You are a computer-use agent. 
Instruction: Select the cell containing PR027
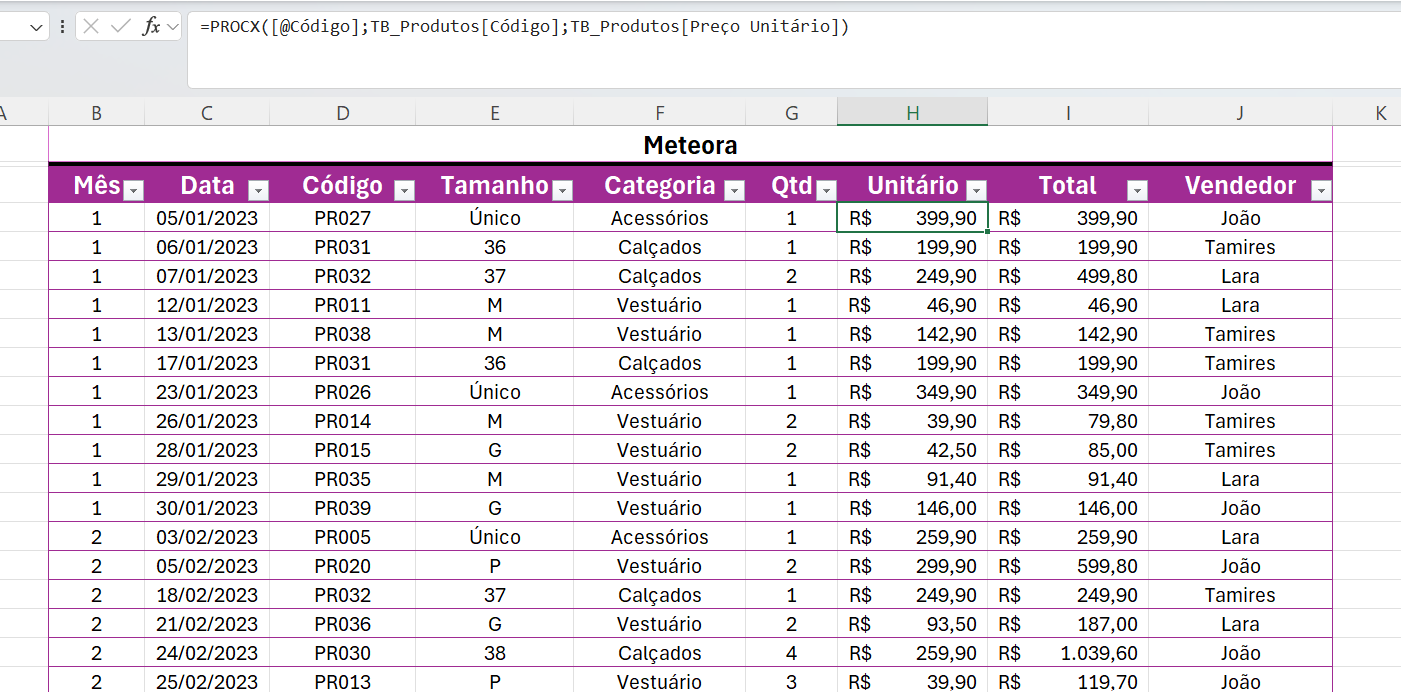point(343,218)
